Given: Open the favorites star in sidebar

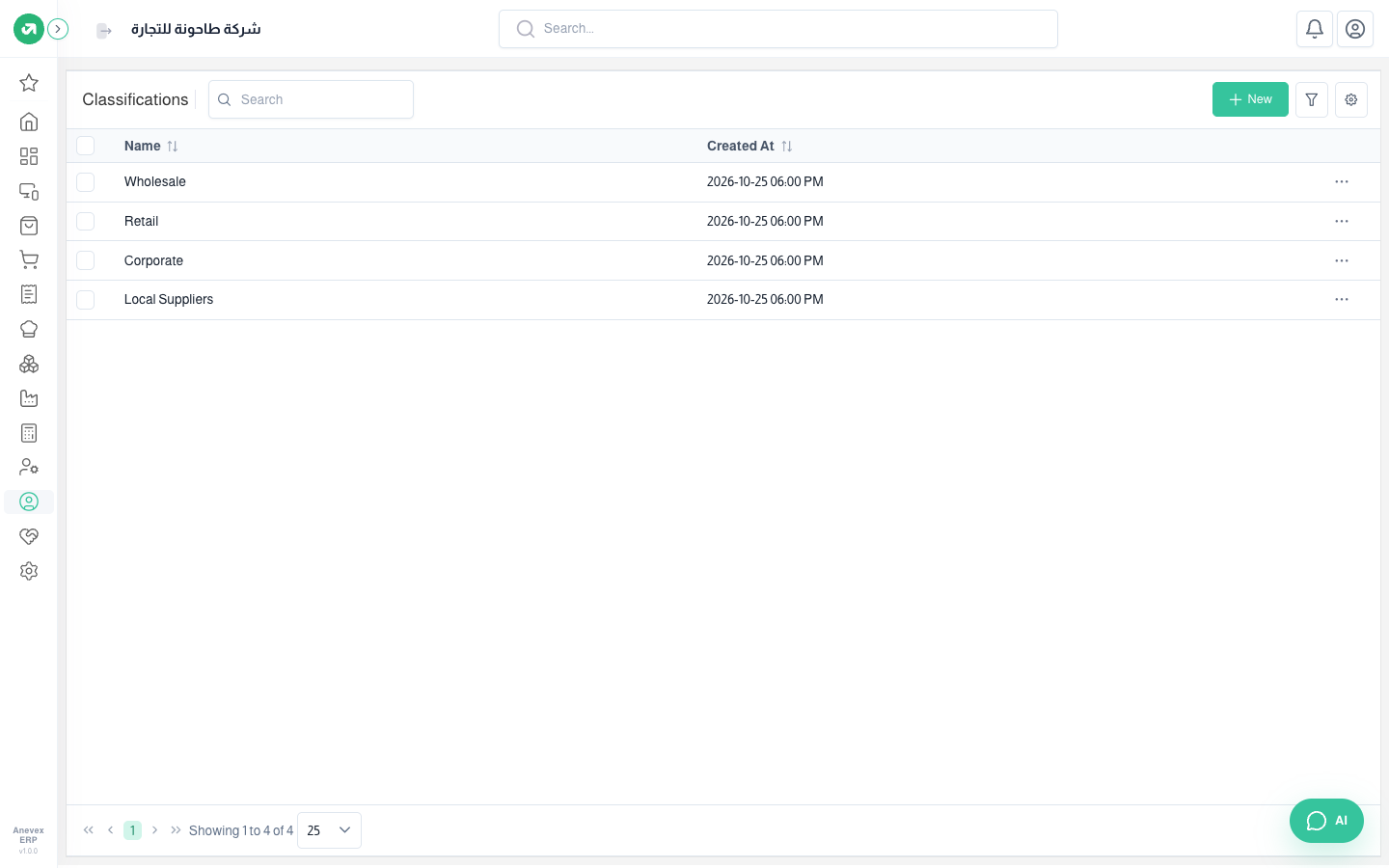Looking at the screenshot, I should [x=29, y=83].
